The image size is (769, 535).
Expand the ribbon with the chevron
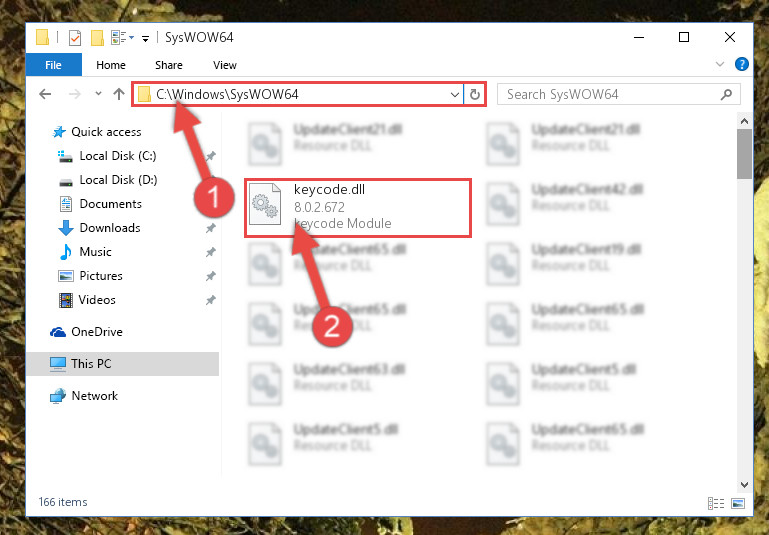point(719,64)
